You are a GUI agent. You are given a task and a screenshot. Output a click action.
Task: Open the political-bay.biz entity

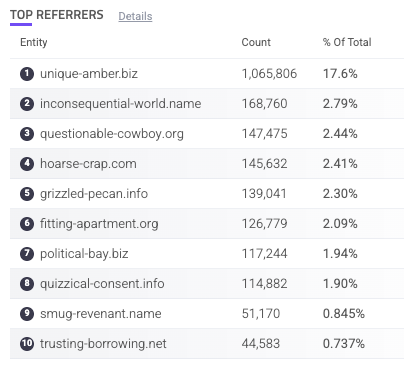(84, 254)
